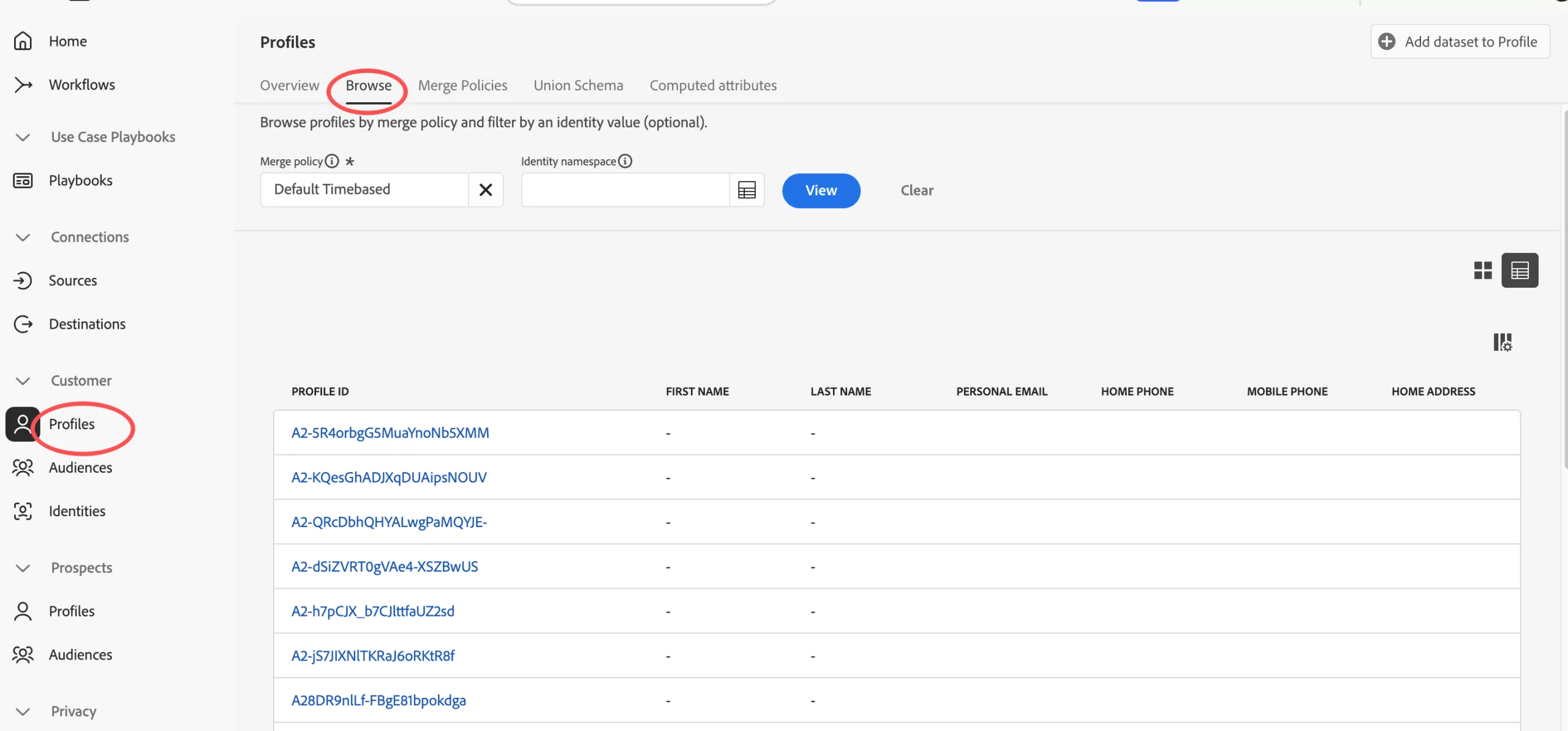Click the HOME ADDRESS column header

(1433, 391)
